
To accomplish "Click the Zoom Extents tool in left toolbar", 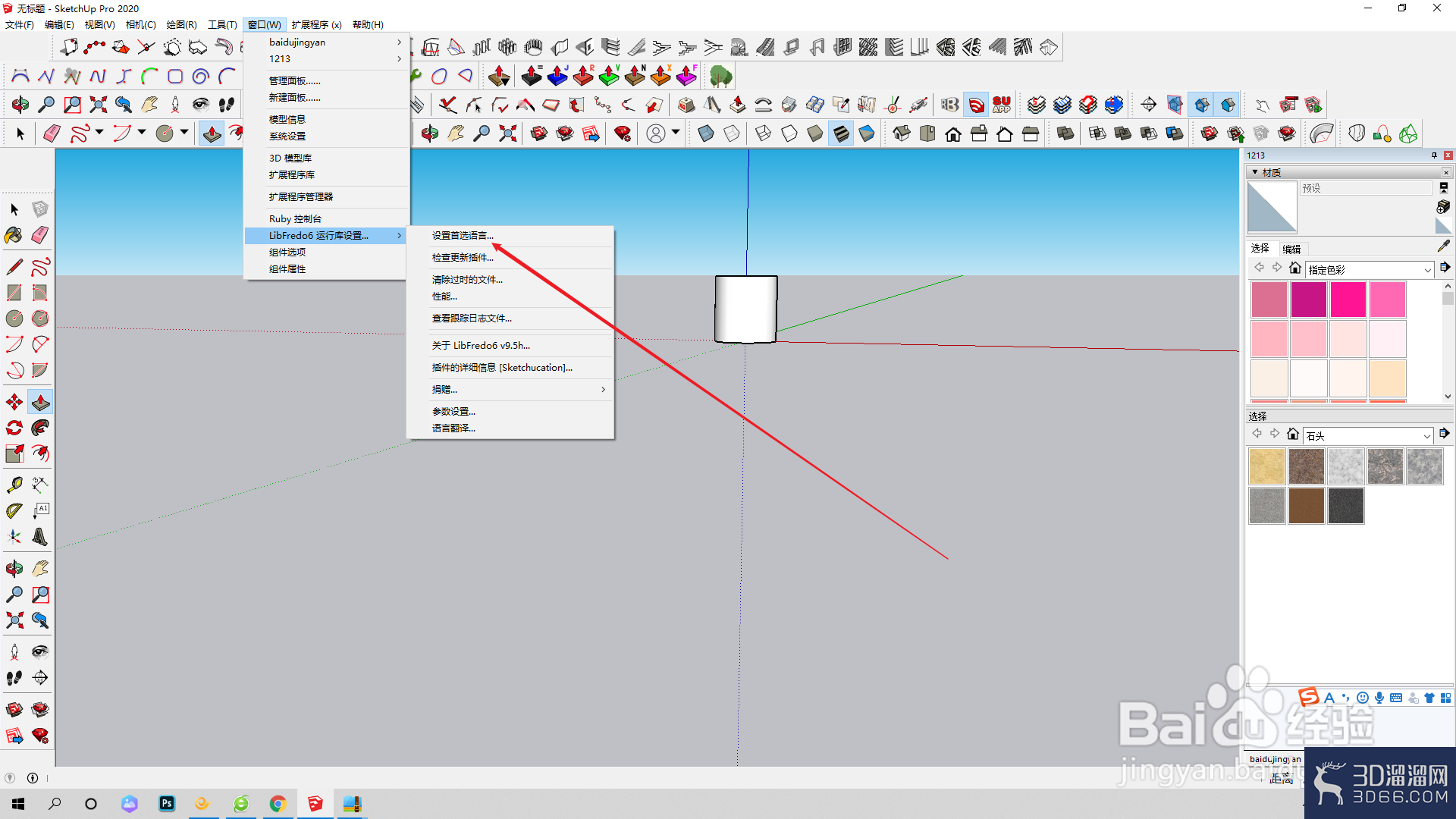I will pyautogui.click(x=14, y=620).
